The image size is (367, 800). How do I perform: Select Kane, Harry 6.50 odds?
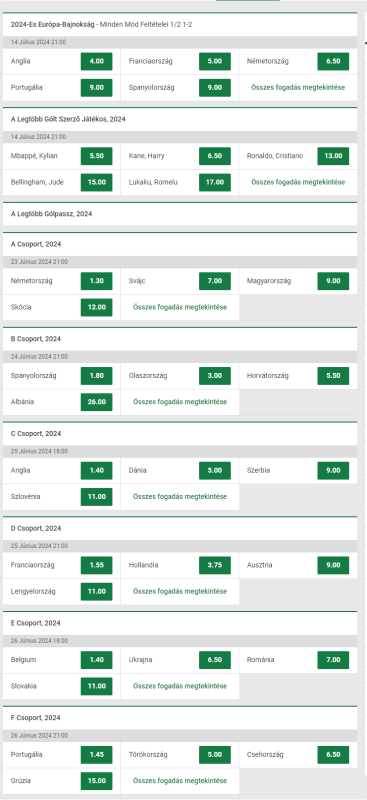[x=215, y=156]
